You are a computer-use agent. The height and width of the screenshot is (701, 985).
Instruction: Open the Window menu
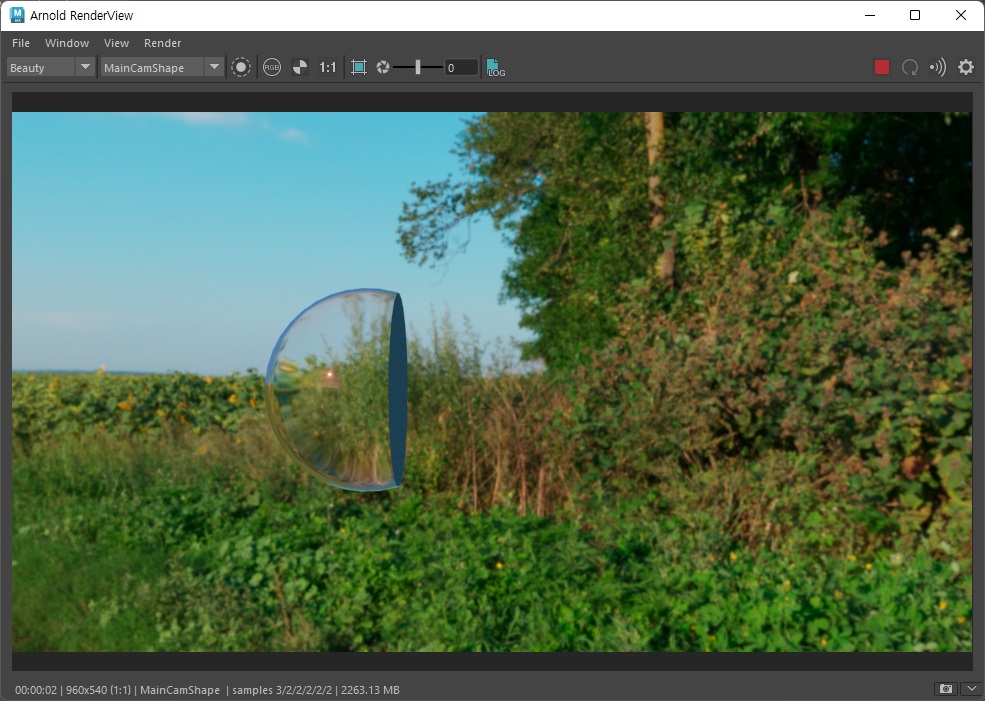tap(67, 43)
